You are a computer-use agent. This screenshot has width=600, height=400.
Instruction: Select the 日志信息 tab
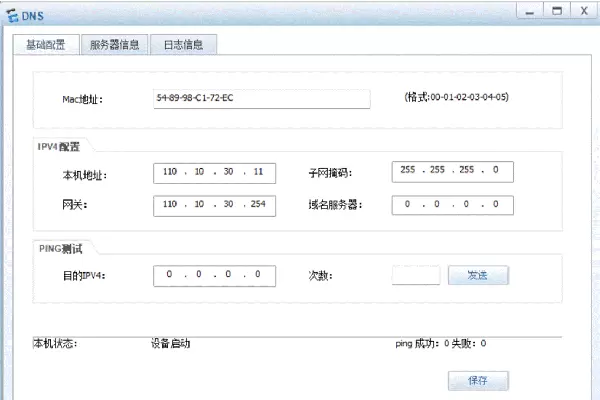tap(184, 45)
